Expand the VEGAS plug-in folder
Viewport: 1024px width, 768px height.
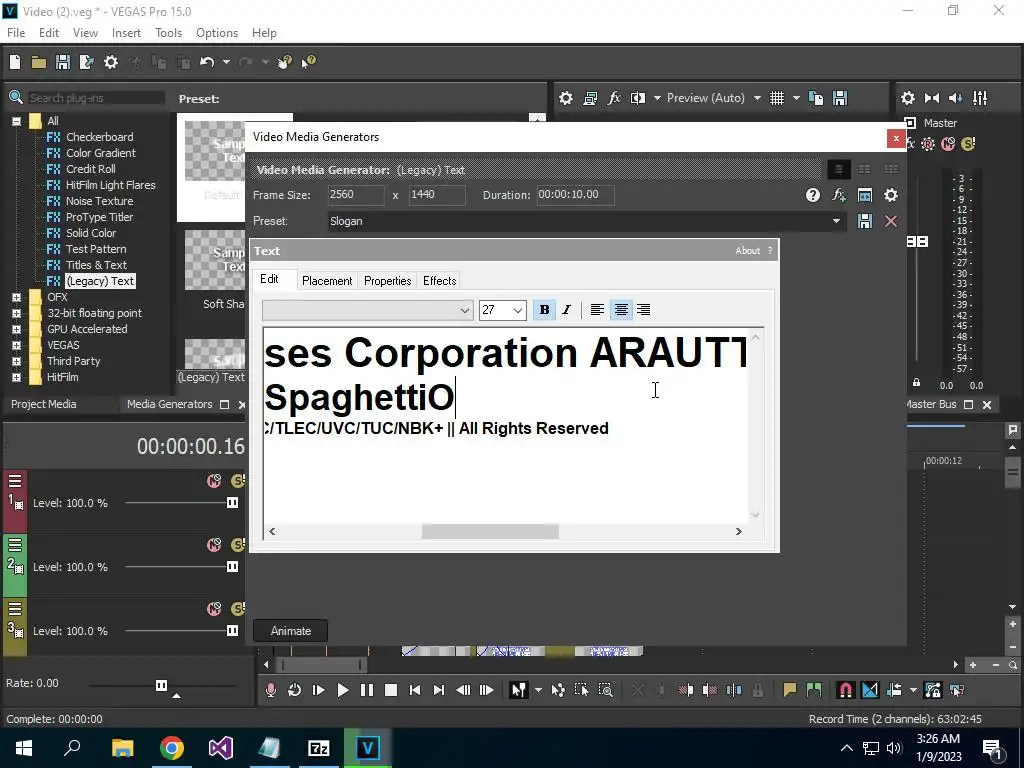(x=16, y=345)
